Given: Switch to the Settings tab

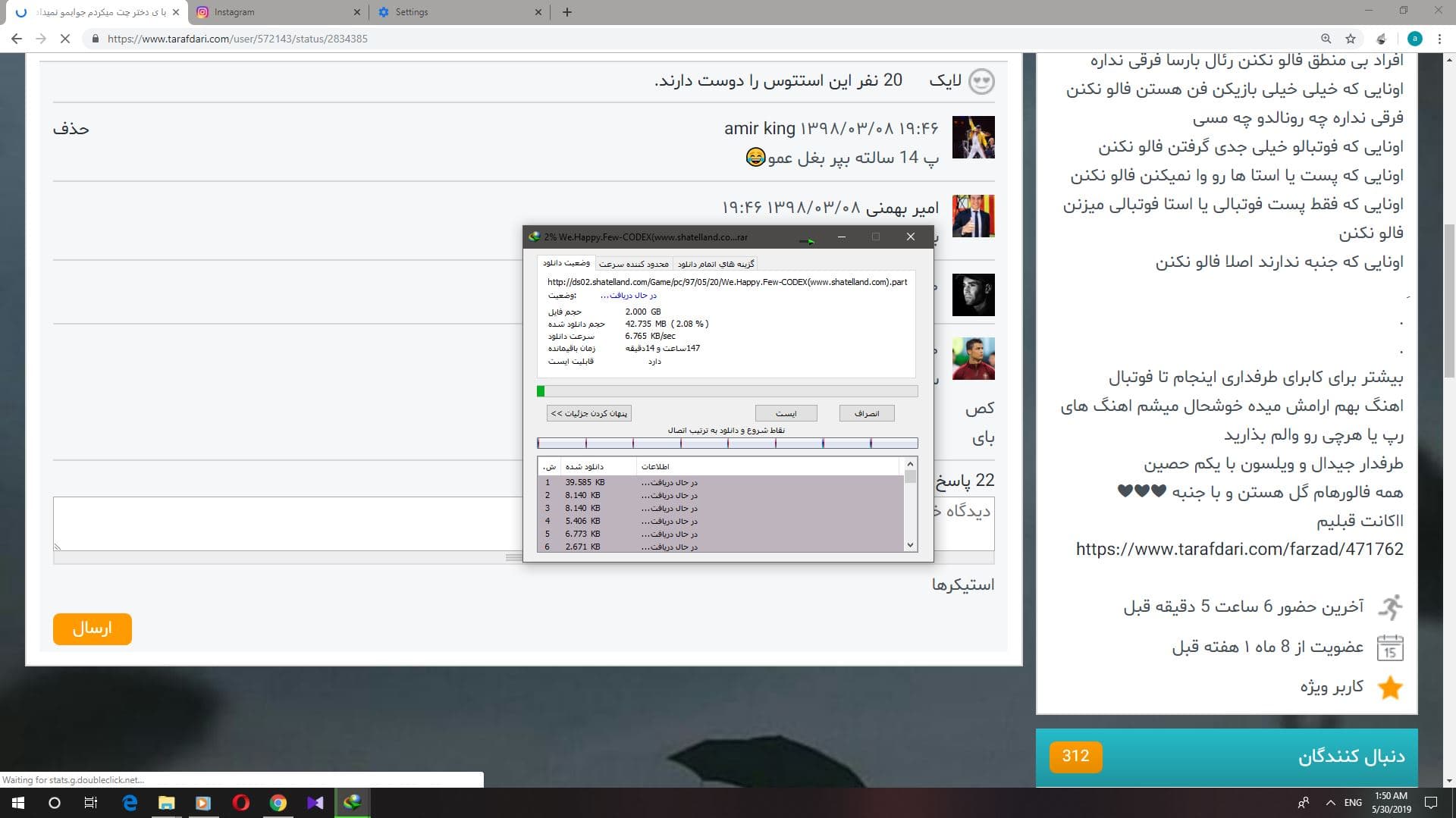Looking at the screenshot, I should click(460, 12).
